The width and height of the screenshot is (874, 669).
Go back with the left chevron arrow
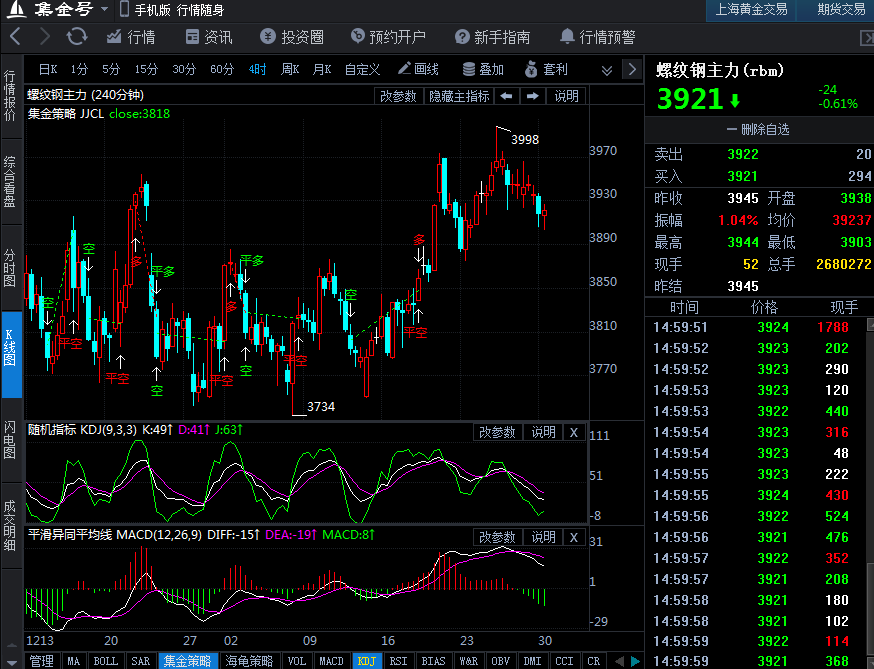tap(16, 37)
